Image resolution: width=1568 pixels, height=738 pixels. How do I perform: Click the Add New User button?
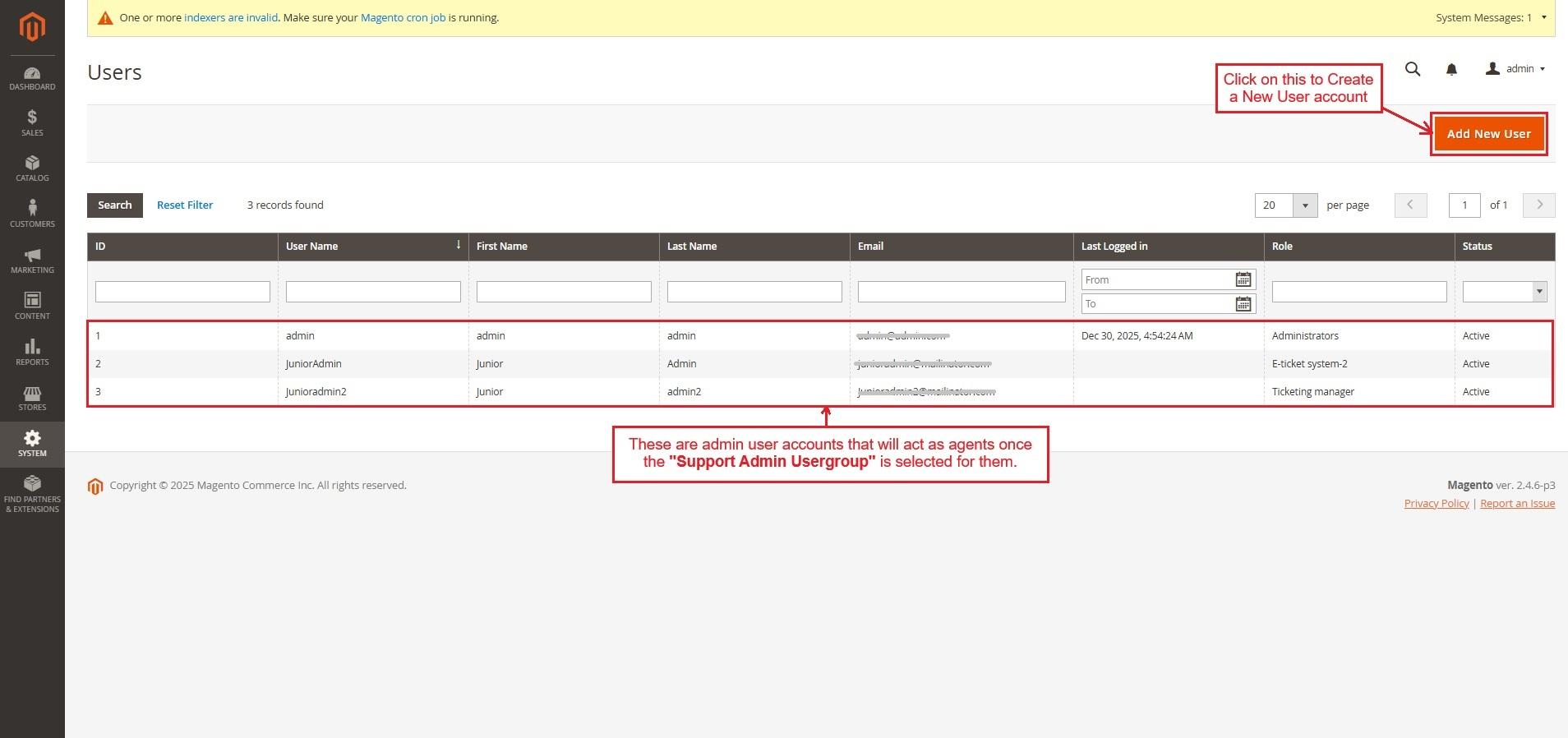[x=1488, y=134]
